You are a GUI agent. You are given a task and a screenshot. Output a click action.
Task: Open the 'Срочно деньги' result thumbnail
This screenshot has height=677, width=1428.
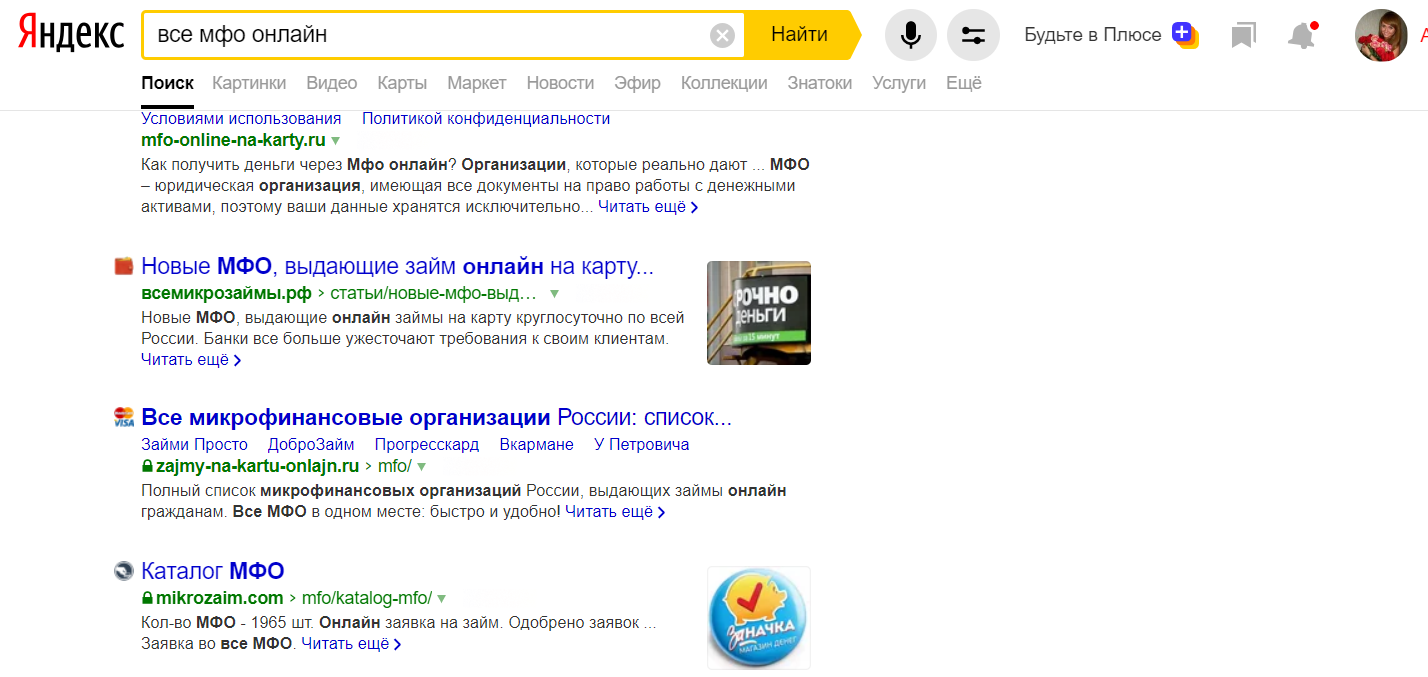click(759, 313)
